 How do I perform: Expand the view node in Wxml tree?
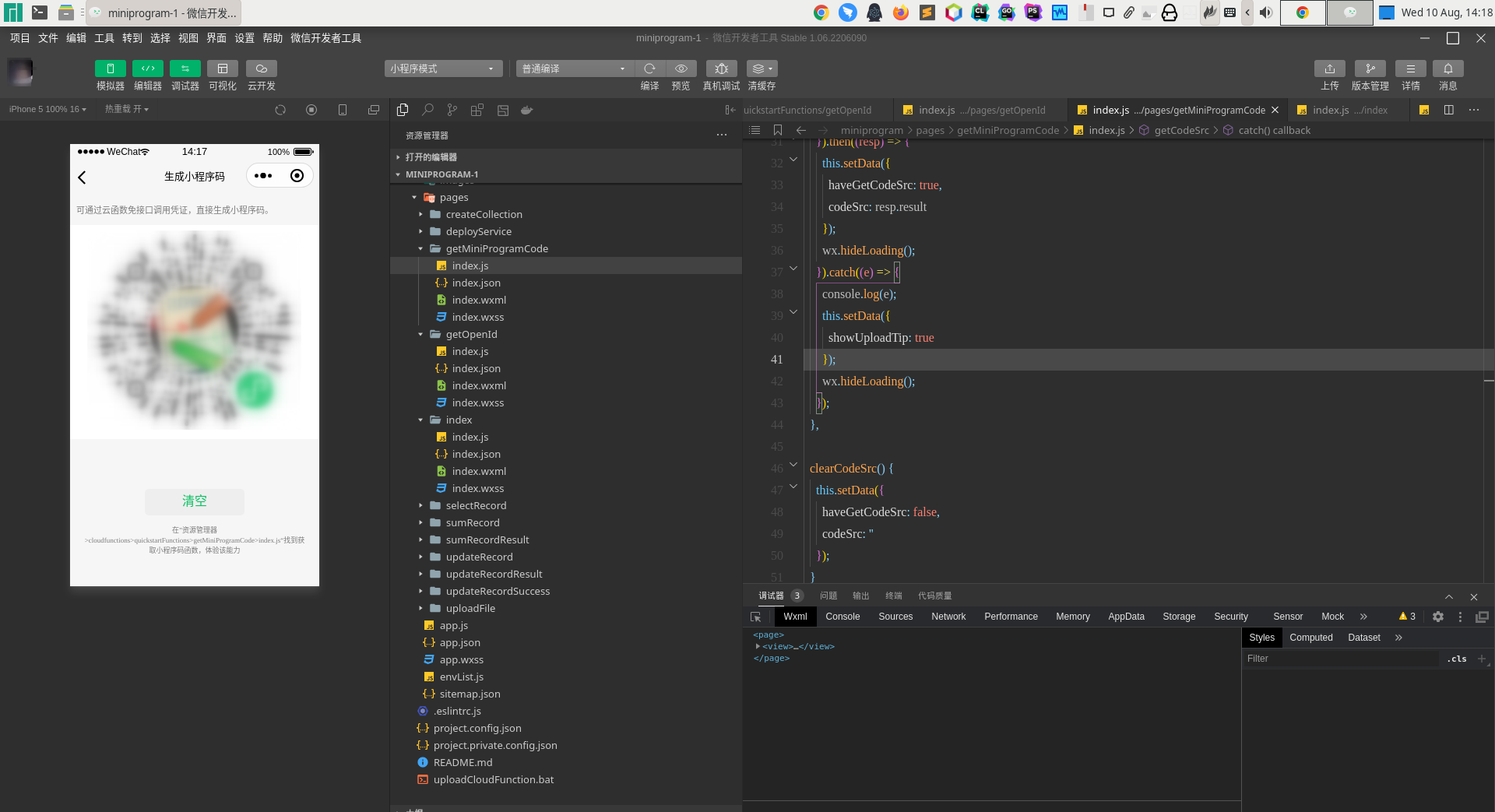point(758,646)
